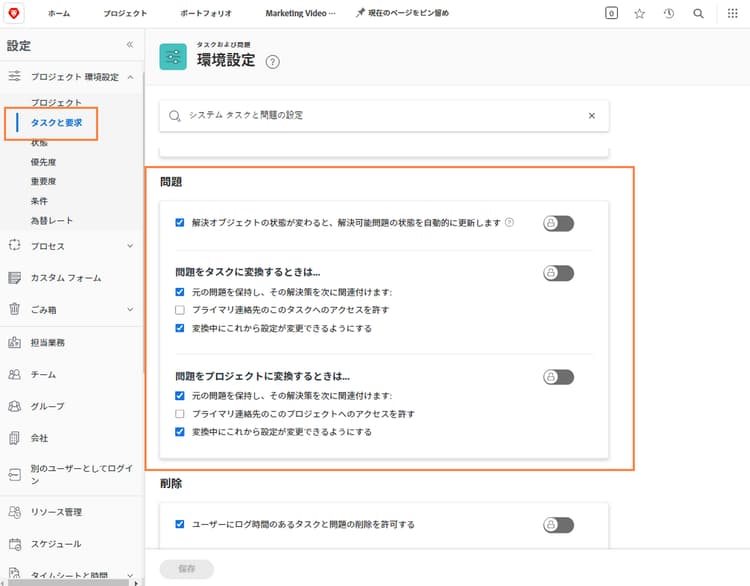Expand the プロセス section chevron
Screen dimensions: 750x586
point(130,246)
